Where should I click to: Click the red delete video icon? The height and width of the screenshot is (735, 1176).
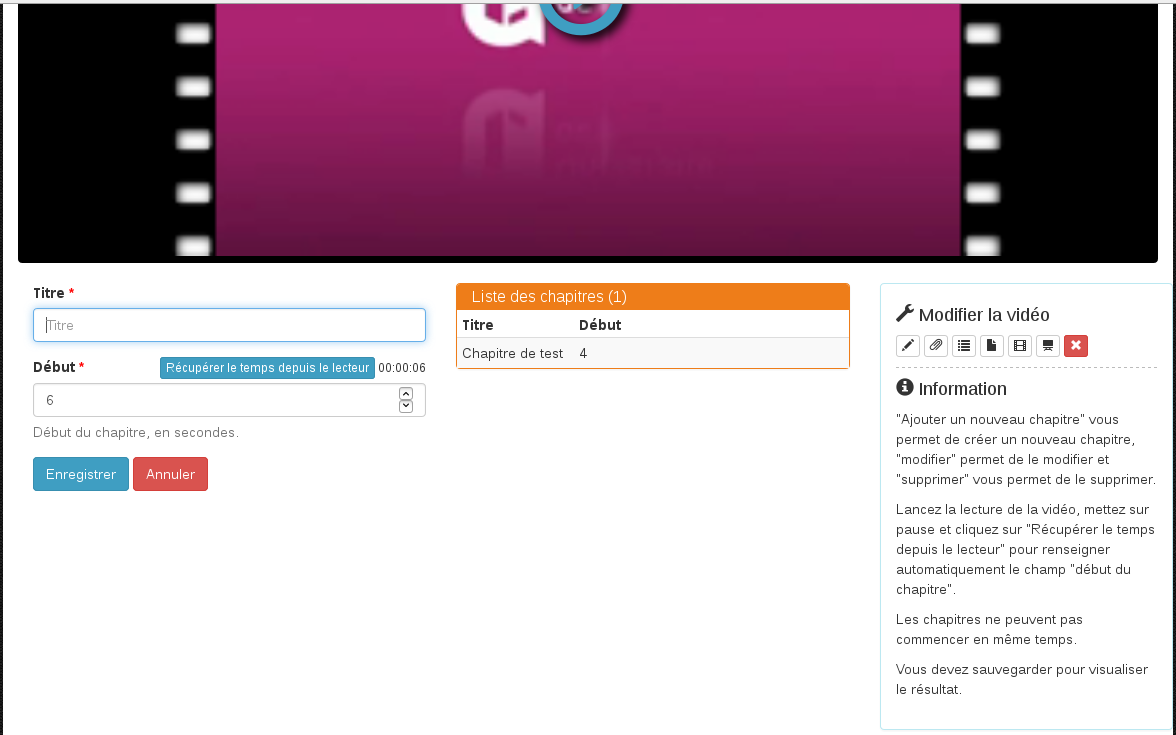tap(1076, 346)
